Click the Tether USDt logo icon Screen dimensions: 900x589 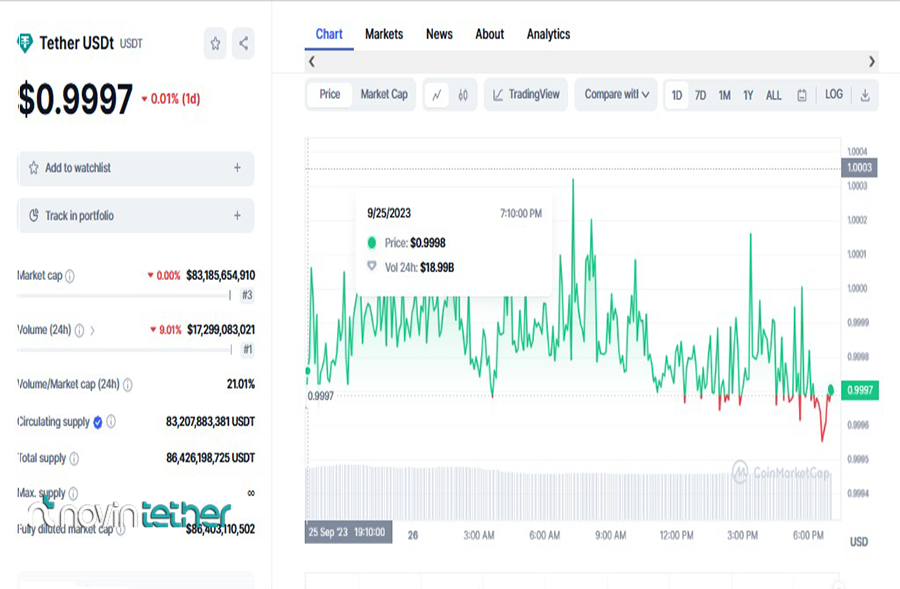click(25, 43)
